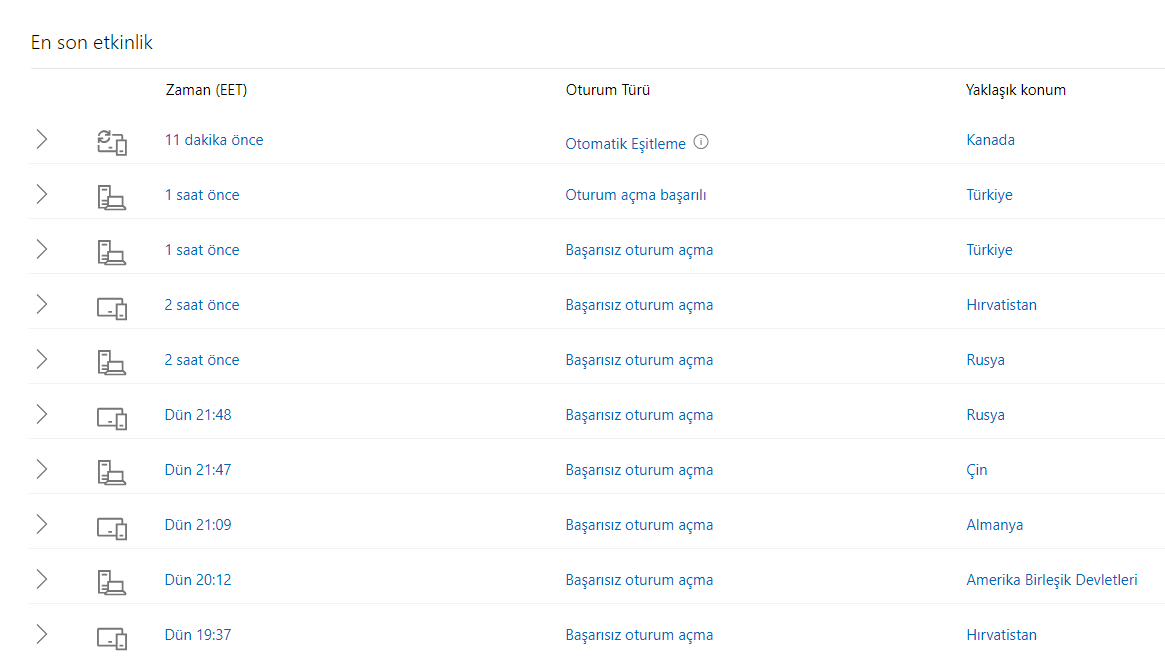
Task: Click the Dün 21:48 timestamp
Action: coord(198,415)
